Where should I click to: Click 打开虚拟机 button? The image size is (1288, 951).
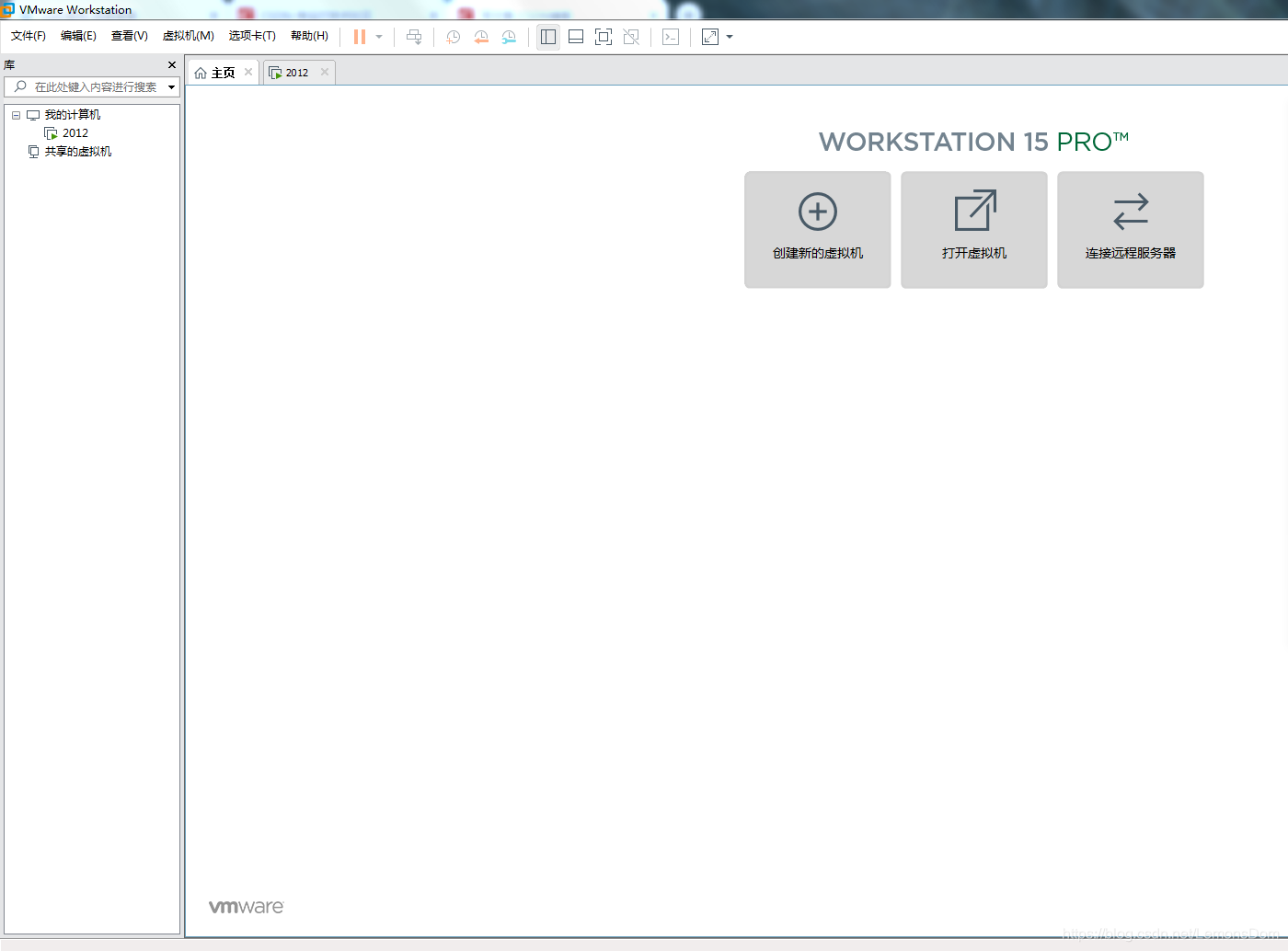click(974, 230)
